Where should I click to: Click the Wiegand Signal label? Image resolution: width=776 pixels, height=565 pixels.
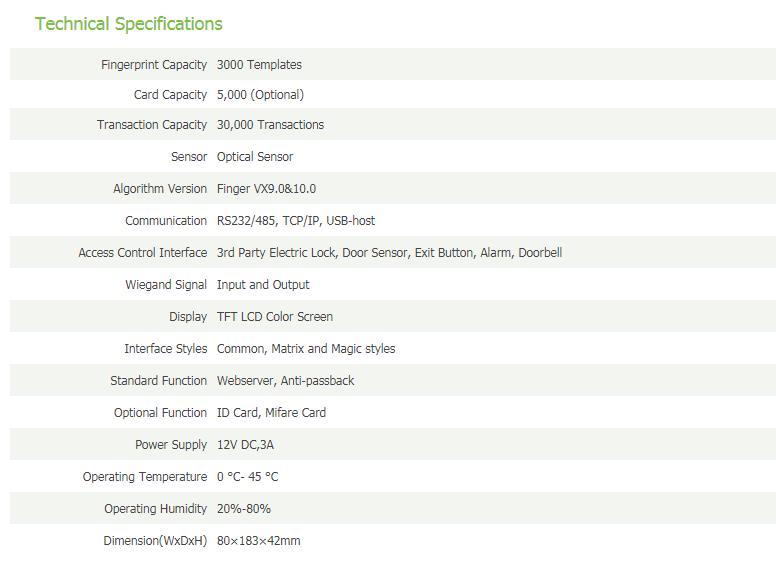(x=166, y=285)
